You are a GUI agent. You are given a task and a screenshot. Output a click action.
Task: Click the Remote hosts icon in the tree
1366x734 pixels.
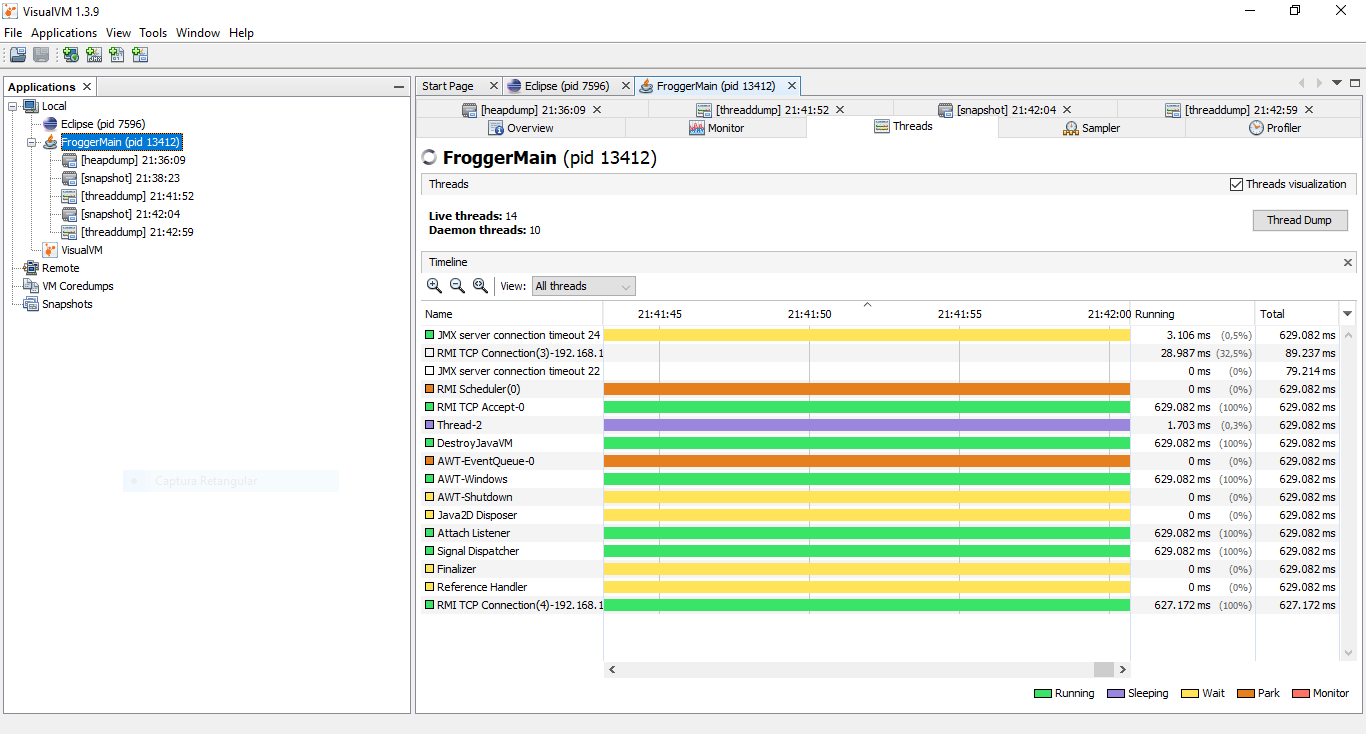31,268
